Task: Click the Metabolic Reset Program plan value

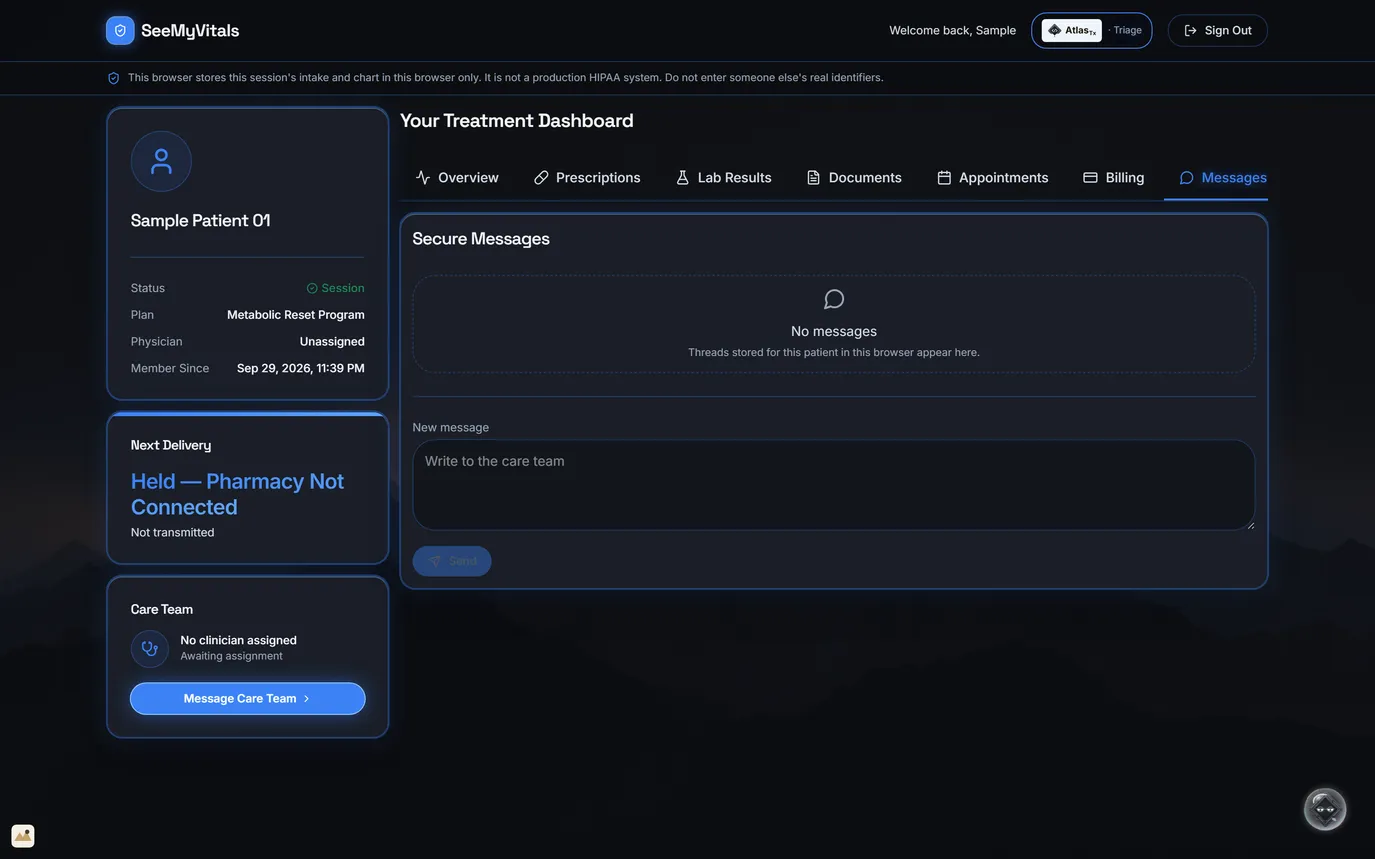Action: point(296,315)
